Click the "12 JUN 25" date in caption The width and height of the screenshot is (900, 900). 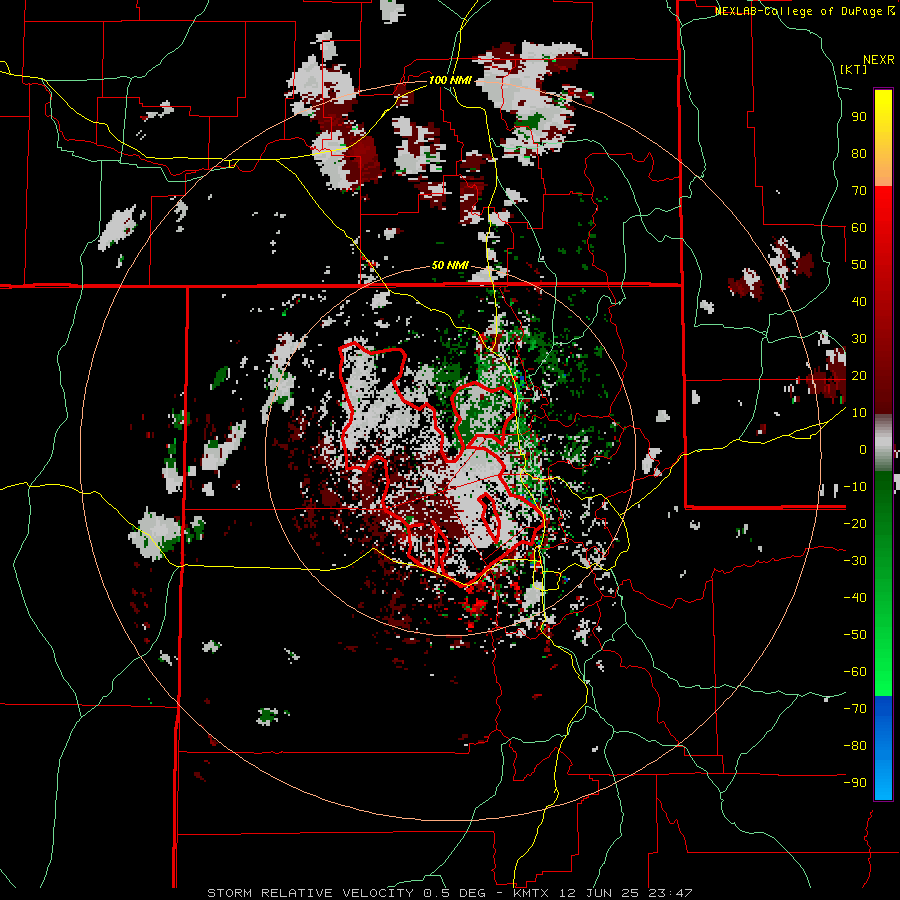pos(598,893)
